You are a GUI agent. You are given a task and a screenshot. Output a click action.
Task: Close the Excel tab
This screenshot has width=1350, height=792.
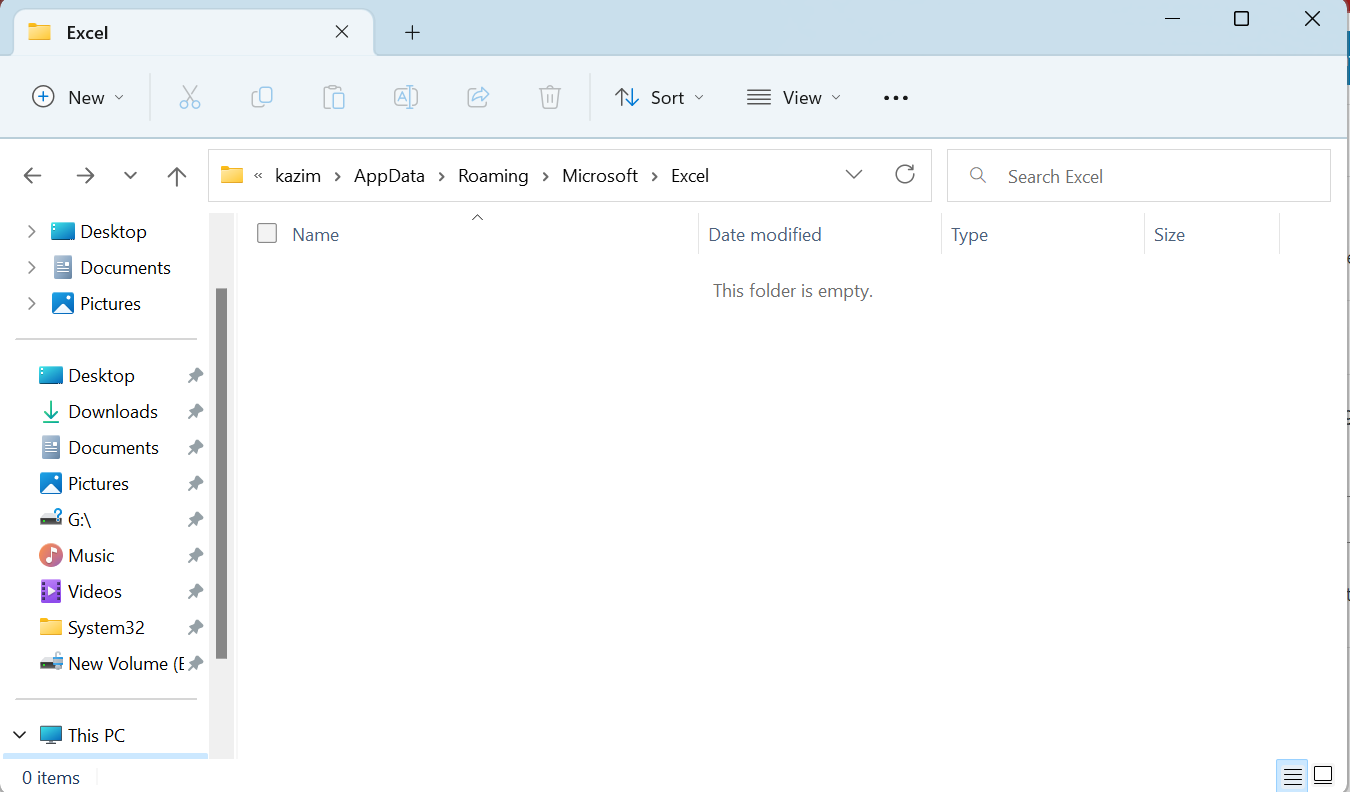[342, 32]
